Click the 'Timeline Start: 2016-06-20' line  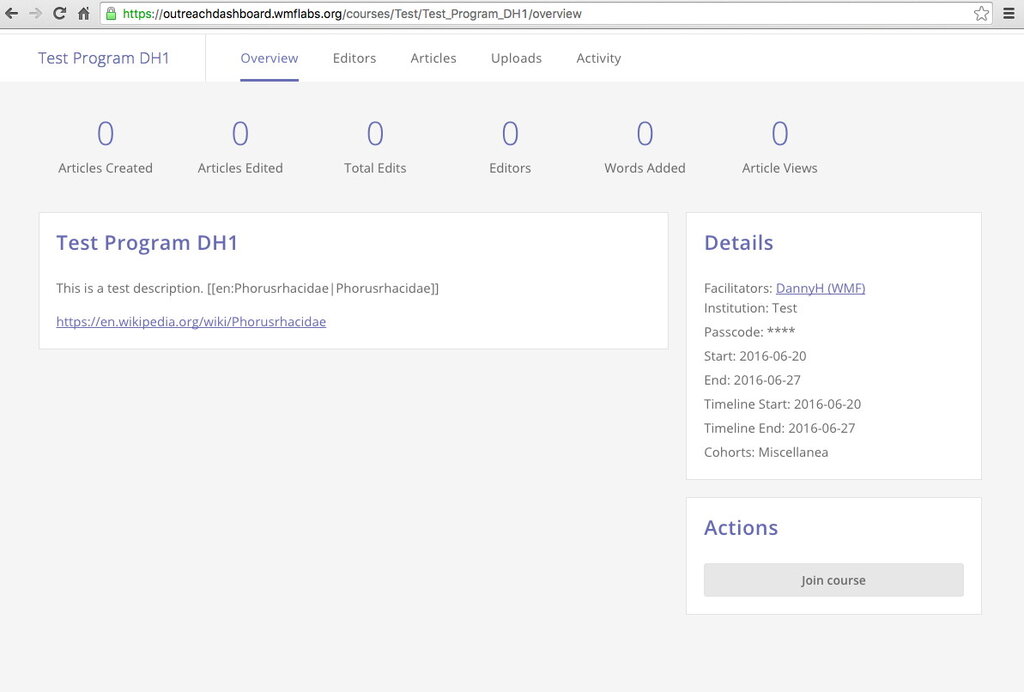click(x=782, y=404)
